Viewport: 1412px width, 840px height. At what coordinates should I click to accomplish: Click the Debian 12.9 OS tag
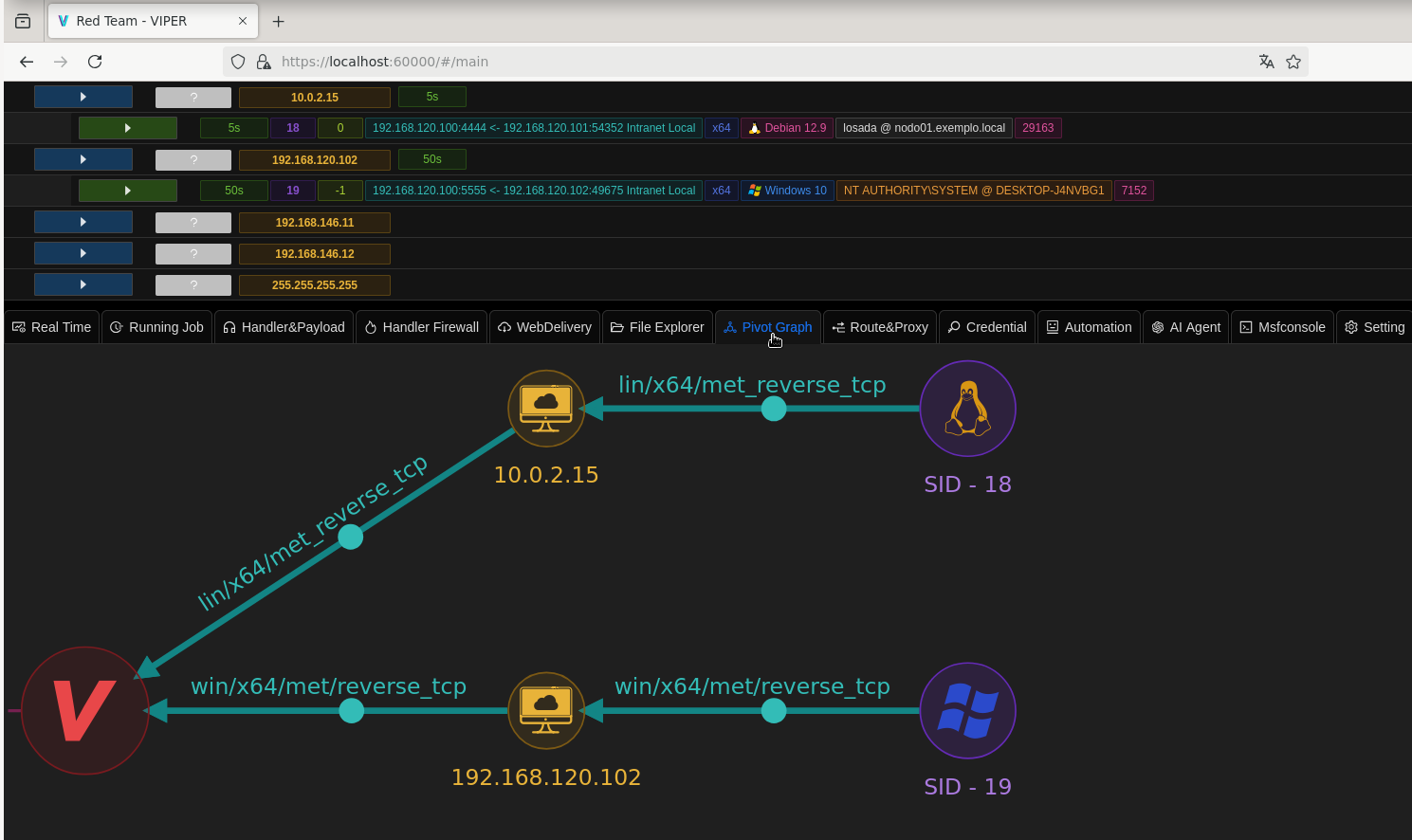(x=787, y=128)
